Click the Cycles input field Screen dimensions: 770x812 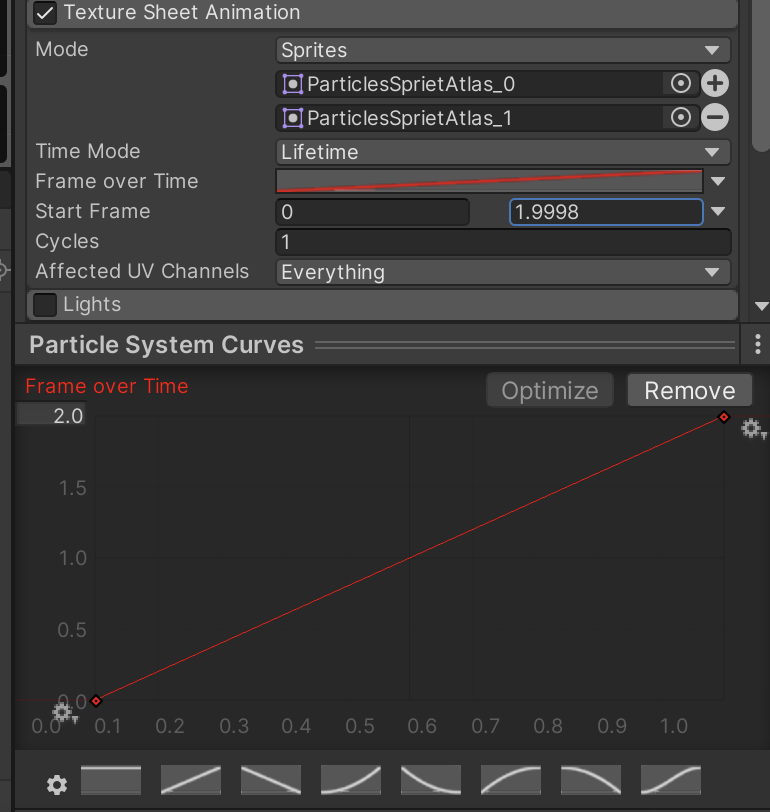tap(503, 242)
